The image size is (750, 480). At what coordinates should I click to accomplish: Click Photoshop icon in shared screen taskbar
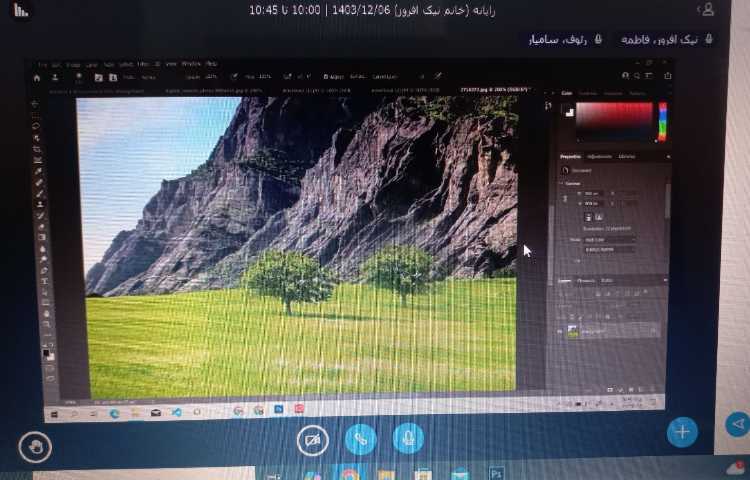279,409
